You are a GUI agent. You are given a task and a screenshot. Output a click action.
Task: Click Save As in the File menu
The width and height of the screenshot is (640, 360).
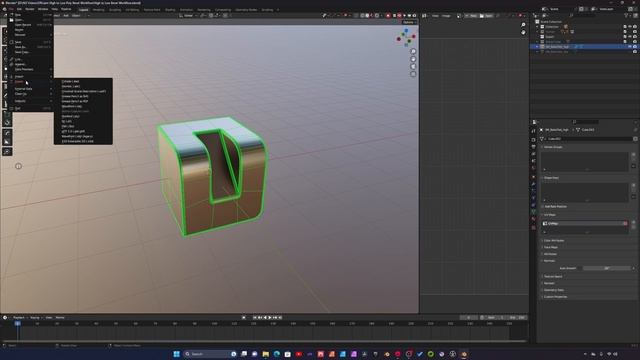click(20, 47)
